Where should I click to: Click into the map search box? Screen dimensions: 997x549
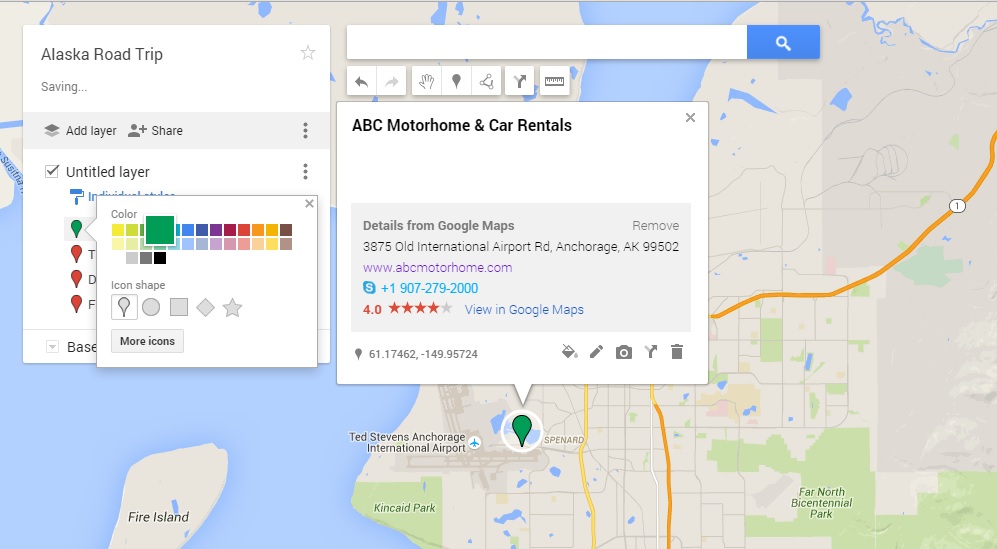click(547, 43)
